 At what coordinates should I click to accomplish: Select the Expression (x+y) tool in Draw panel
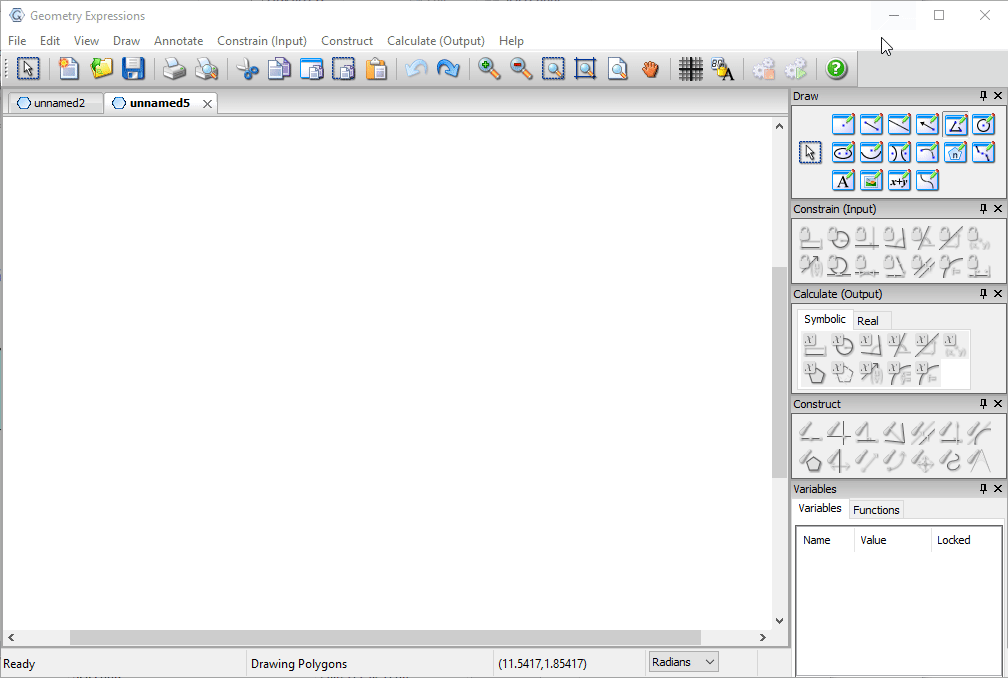899,181
